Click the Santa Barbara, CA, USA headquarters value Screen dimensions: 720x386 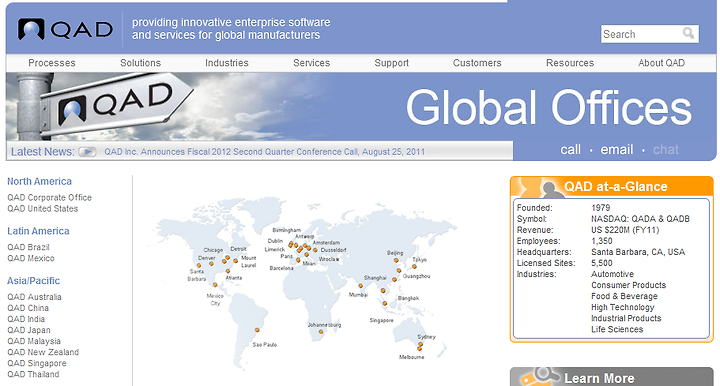[x=638, y=252]
